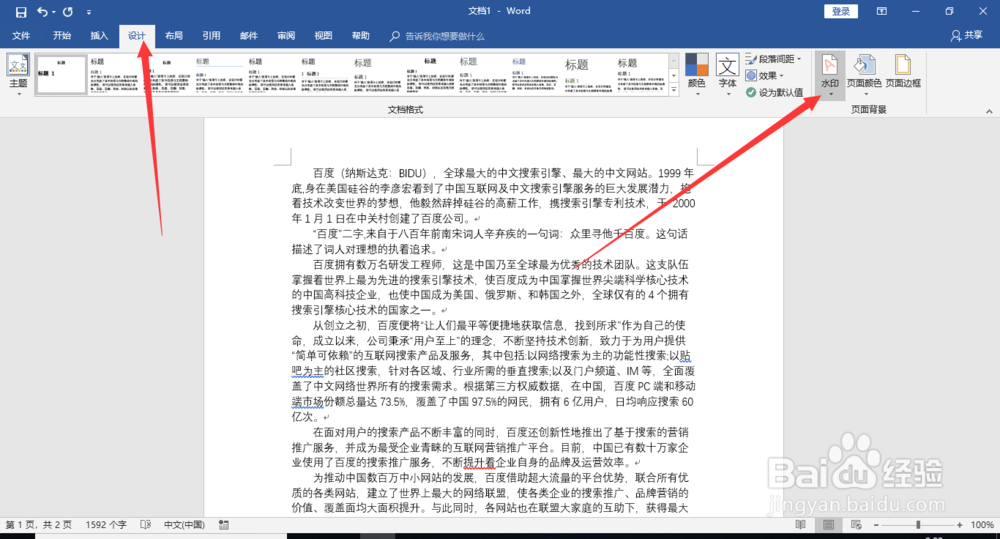Click 中文(中国) language indicator
Screen dimensions: 1000x539
[x=184, y=525]
